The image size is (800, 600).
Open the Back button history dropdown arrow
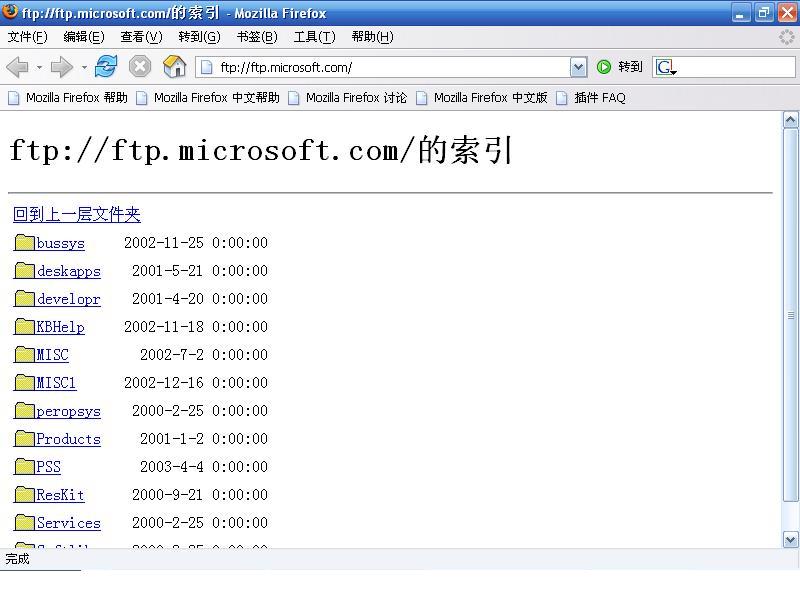pyautogui.click(x=39, y=67)
